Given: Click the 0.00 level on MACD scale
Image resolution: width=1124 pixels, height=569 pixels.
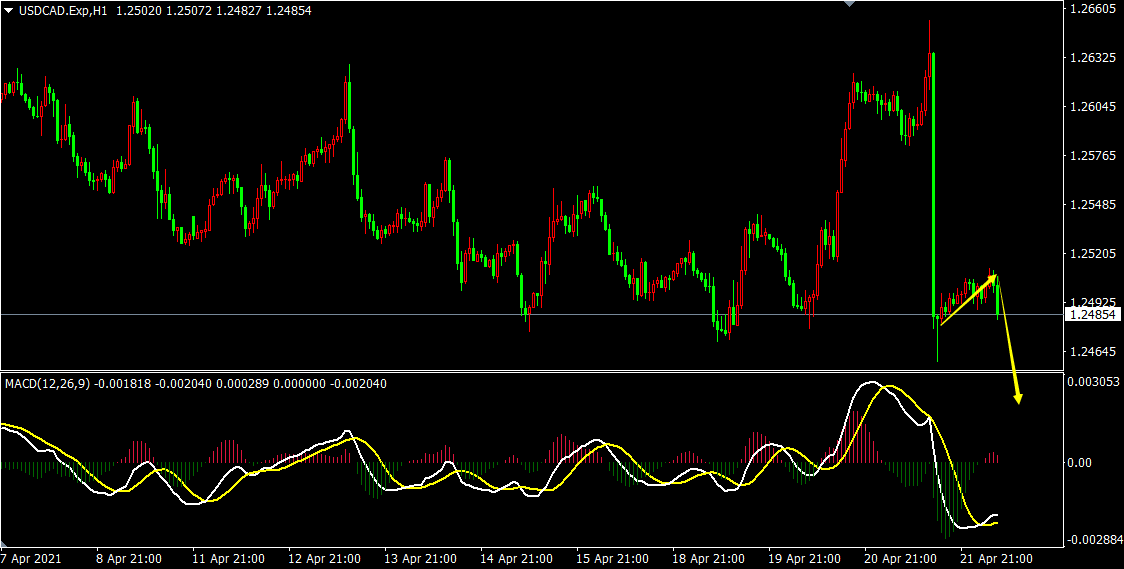Looking at the screenshot, I should point(1079,463).
